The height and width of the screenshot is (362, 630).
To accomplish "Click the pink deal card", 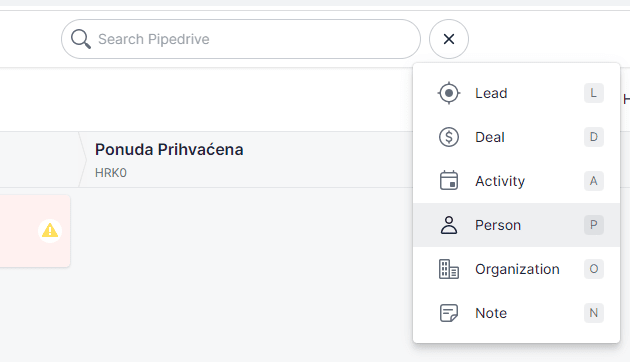I will click(x=35, y=231).
